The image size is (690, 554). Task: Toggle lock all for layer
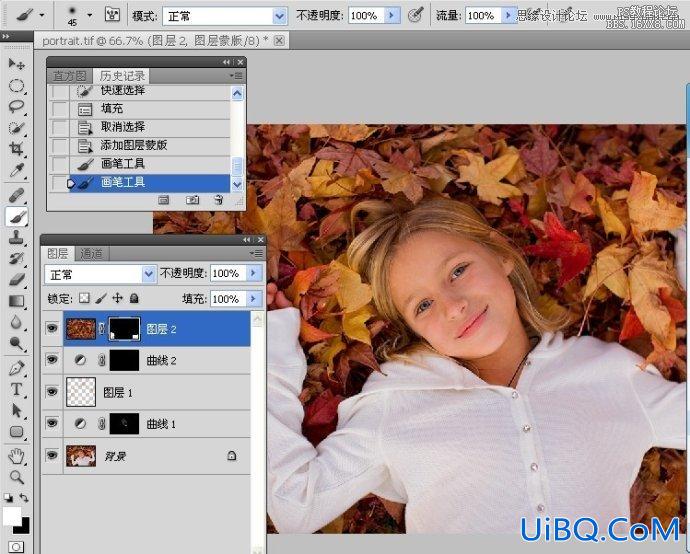point(134,298)
